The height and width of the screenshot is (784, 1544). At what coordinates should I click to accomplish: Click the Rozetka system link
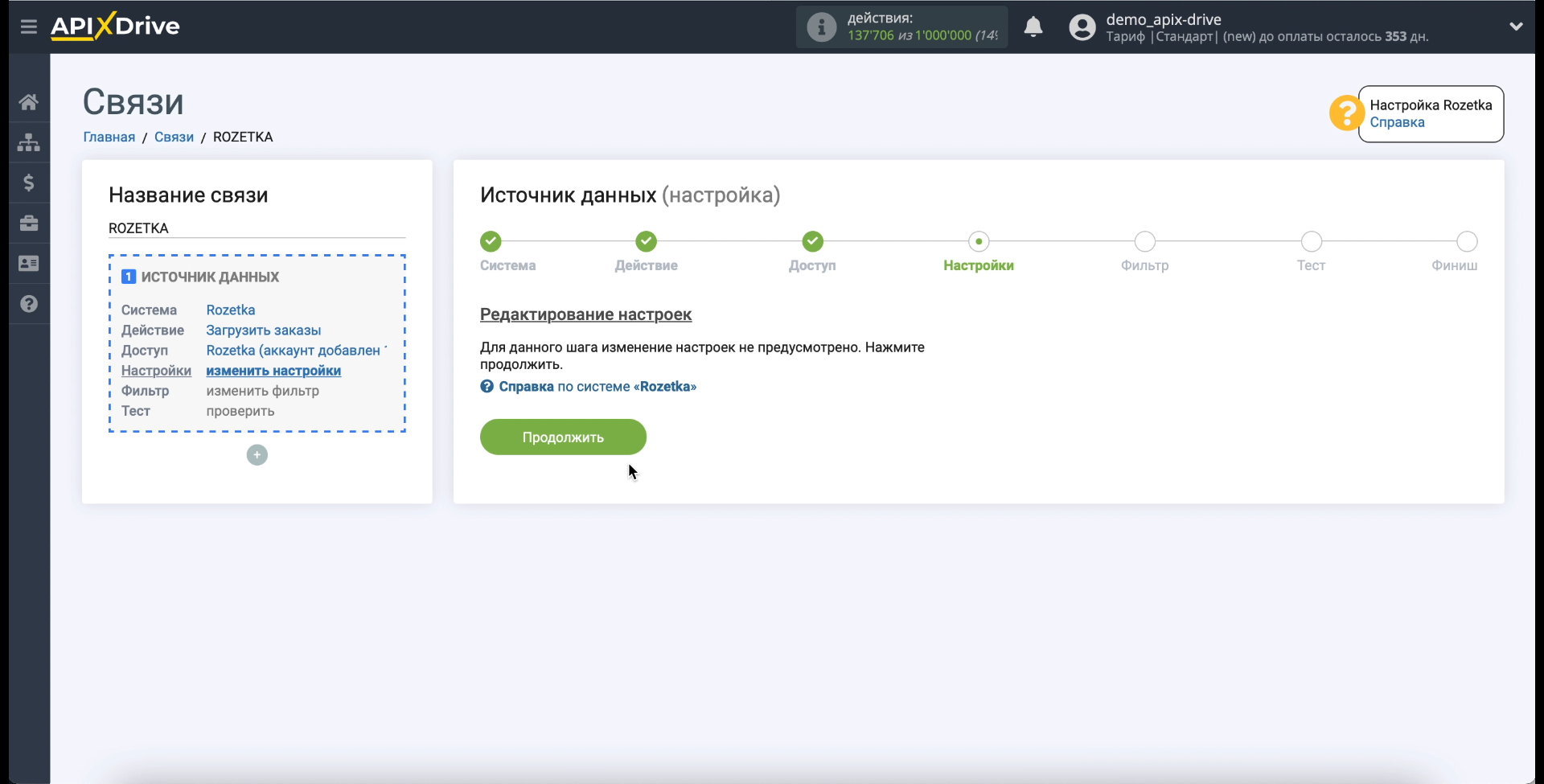(231, 310)
